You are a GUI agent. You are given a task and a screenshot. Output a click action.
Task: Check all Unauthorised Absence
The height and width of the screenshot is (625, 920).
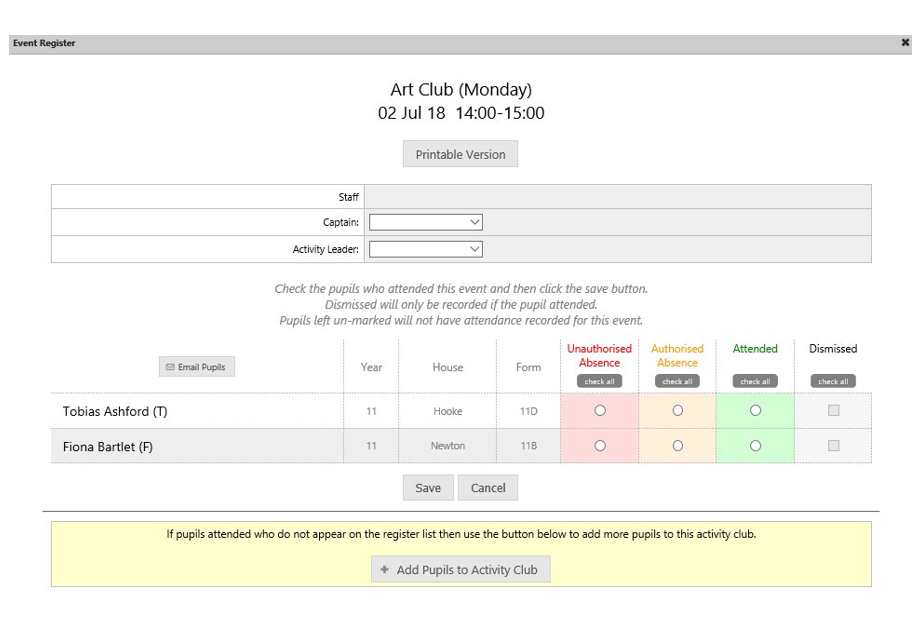tap(599, 381)
